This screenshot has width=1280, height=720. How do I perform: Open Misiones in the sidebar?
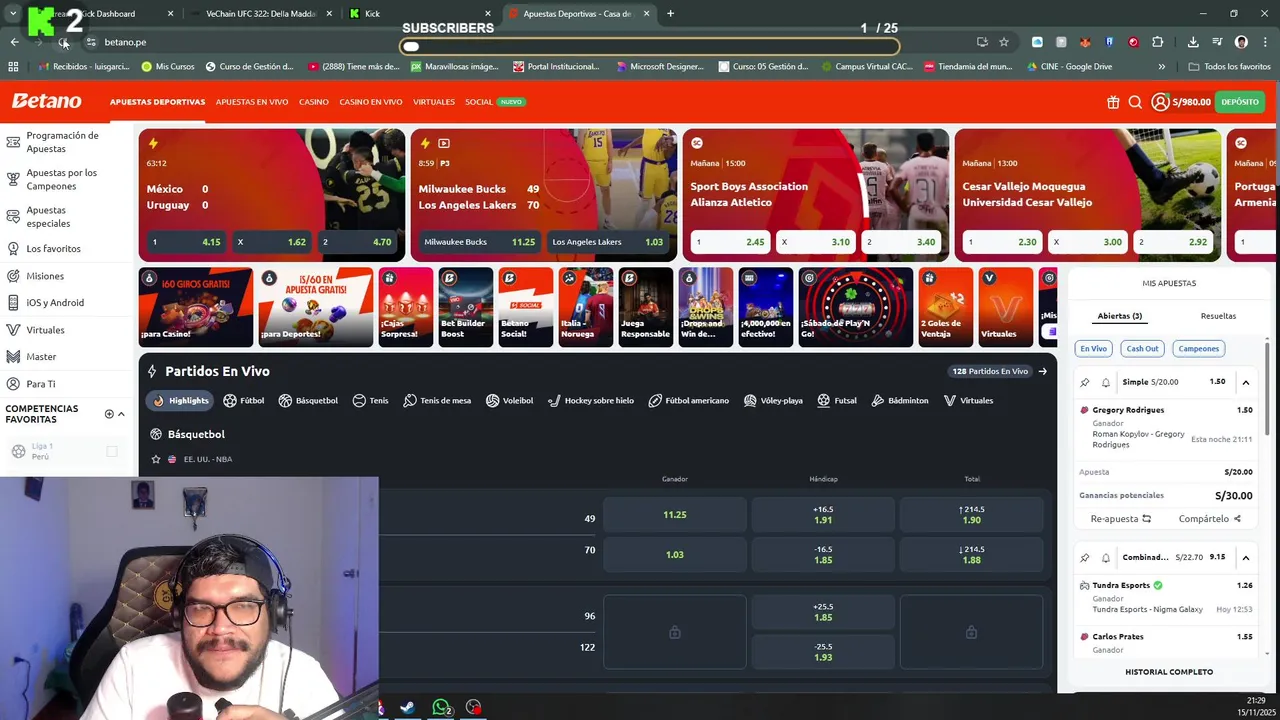point(45,276)
